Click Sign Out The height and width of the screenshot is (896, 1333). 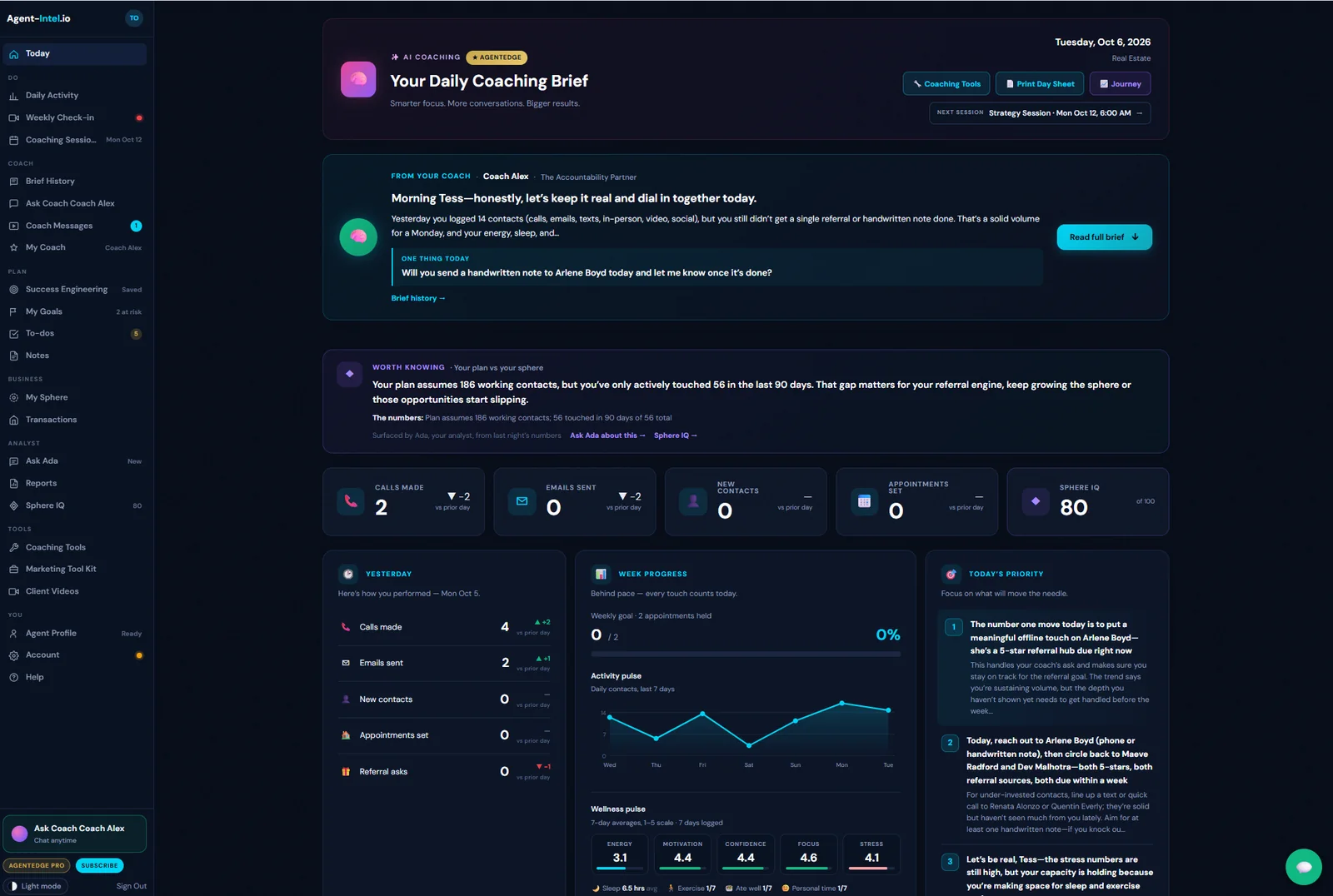pyautogui.click(x=132, y=886)
